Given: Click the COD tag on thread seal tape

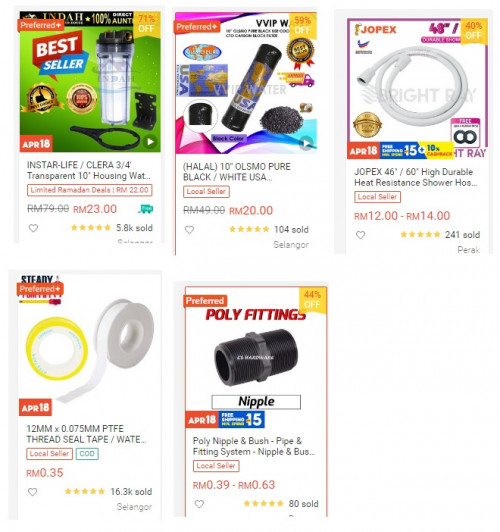Looking at the screenshot, I should point(87,454).
